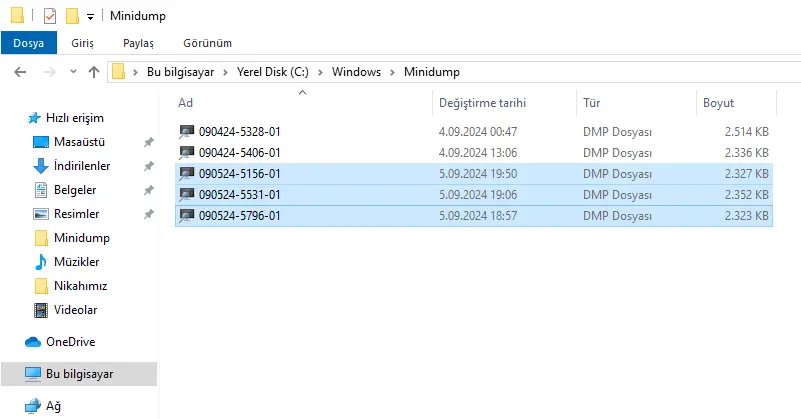Open the Paylaş ribbon tab
This screenshot has width=801, height=419.
click(x=138, y=43)
